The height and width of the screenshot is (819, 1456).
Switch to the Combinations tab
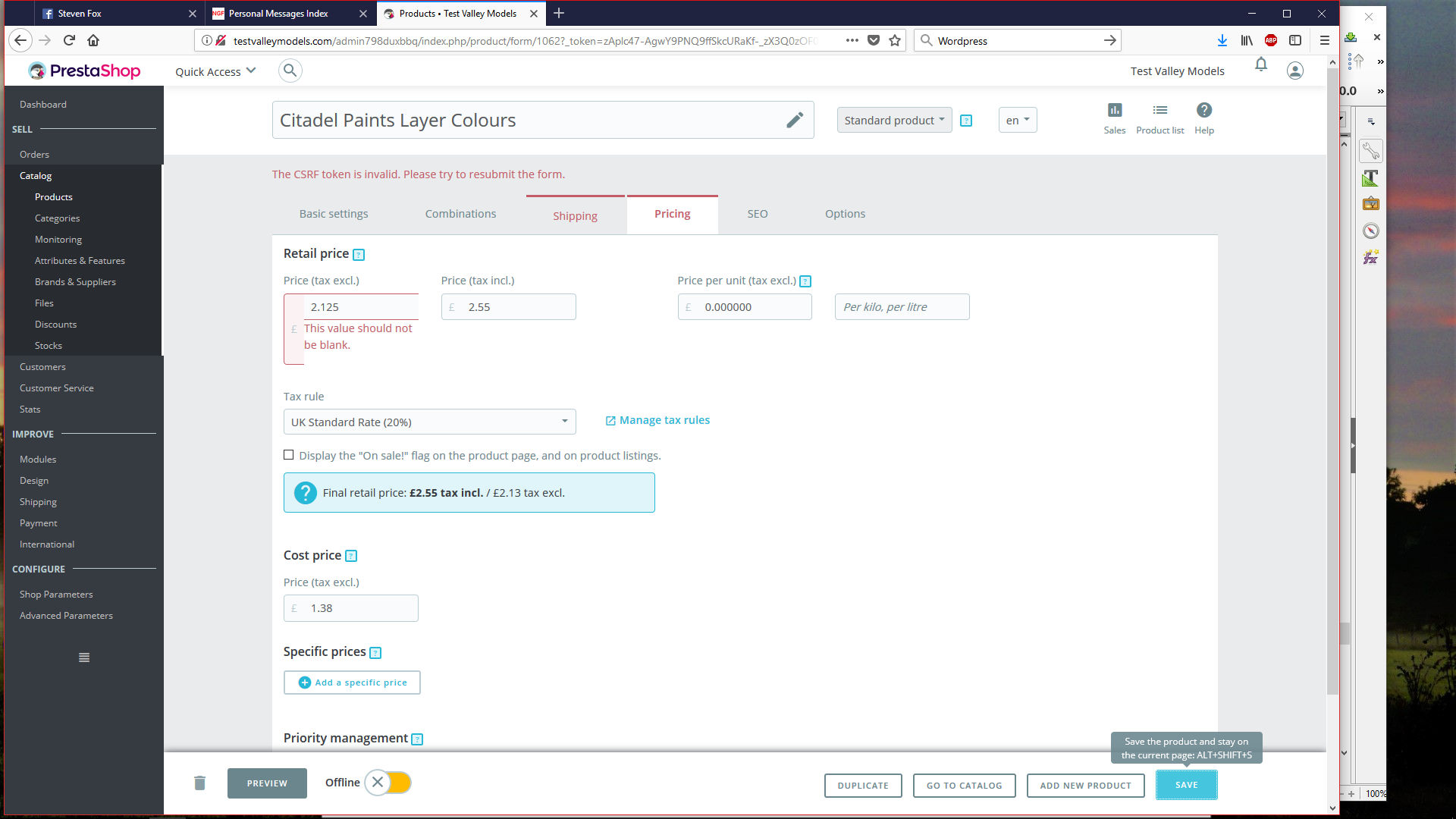tap(460, 215)
